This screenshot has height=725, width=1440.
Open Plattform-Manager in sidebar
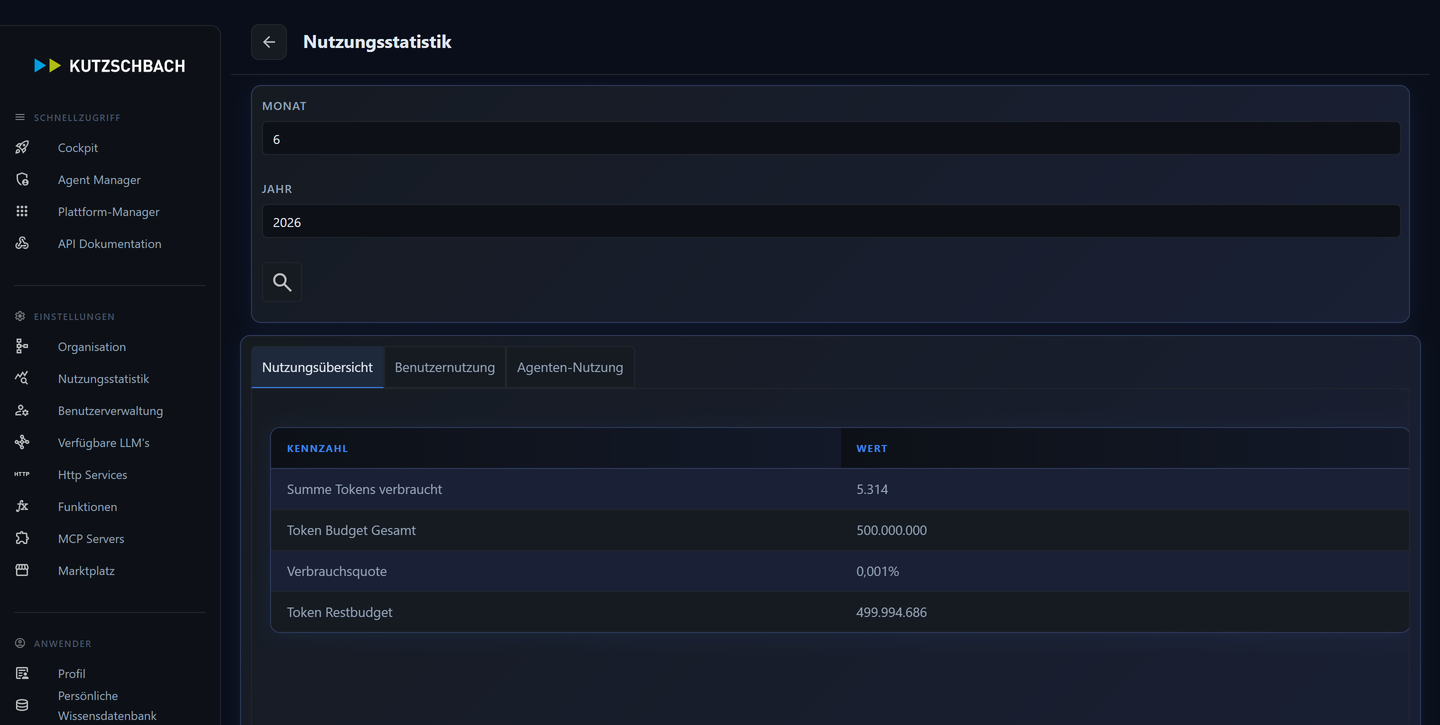pos(109,212)
